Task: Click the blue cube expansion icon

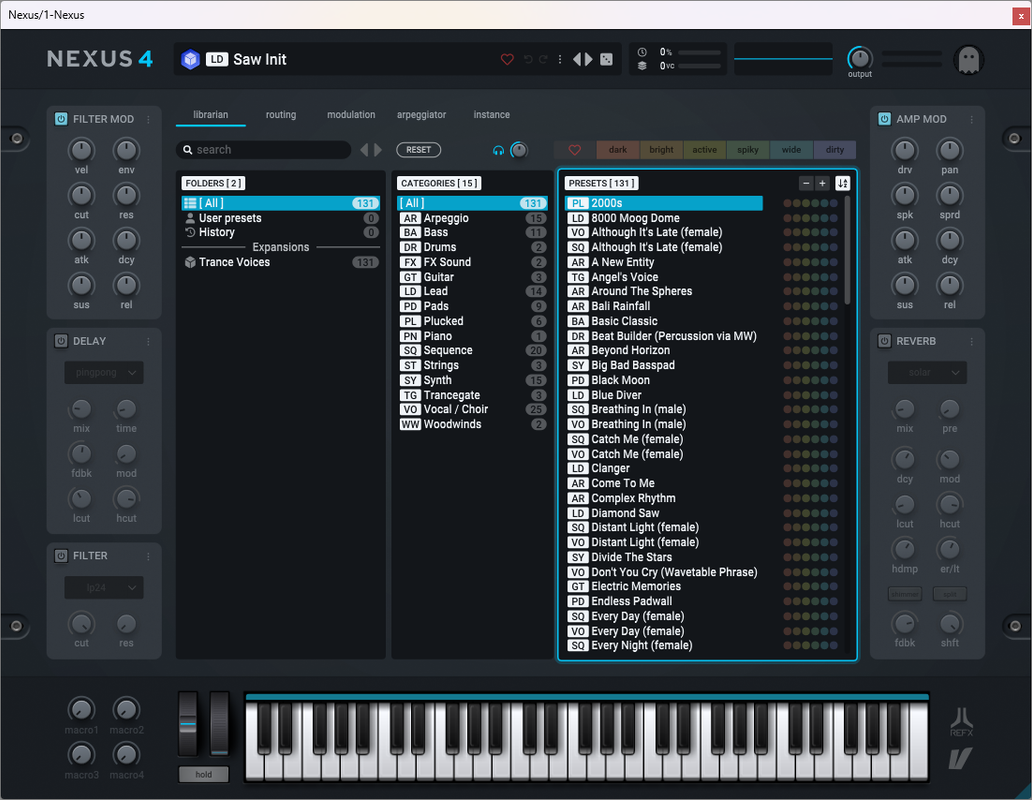Action: (x=190, y=59)
